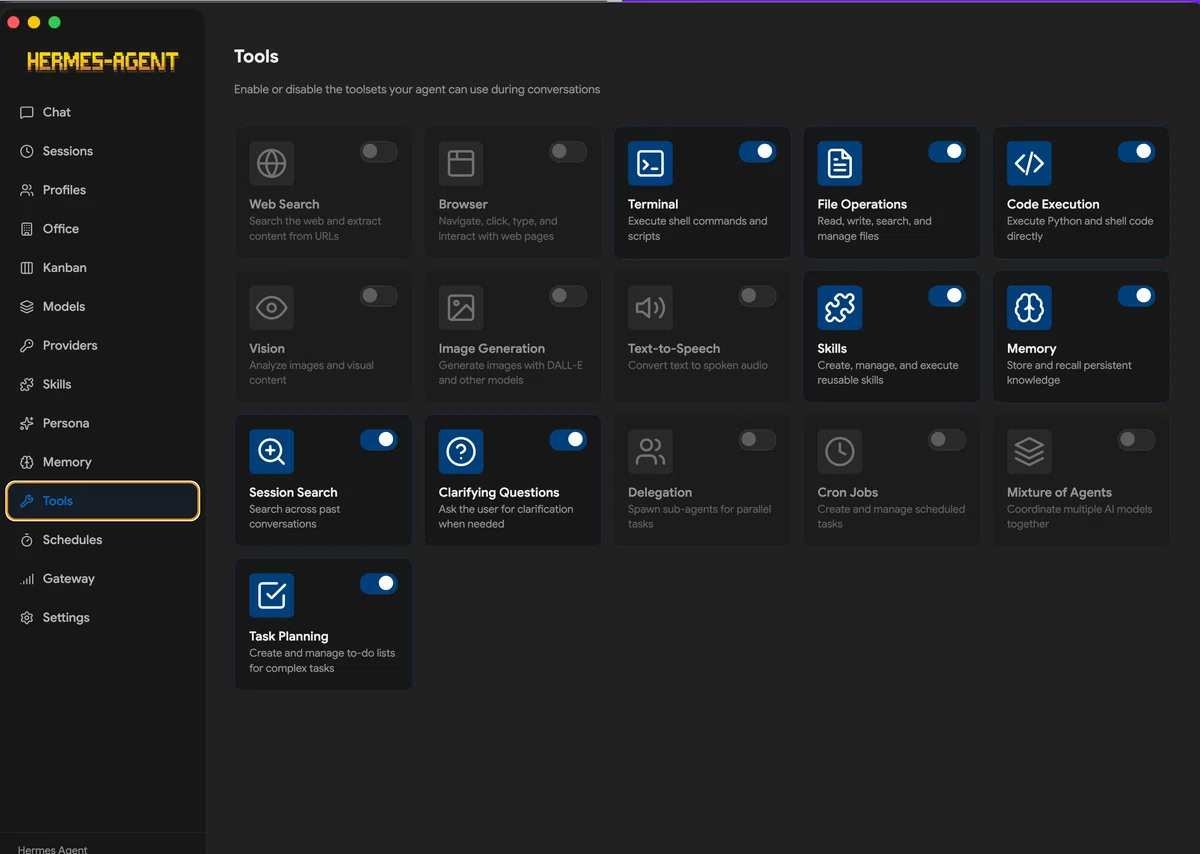1200x854 pixels.
Task: Enable the Web Search toggle
Action: point(378,151)
